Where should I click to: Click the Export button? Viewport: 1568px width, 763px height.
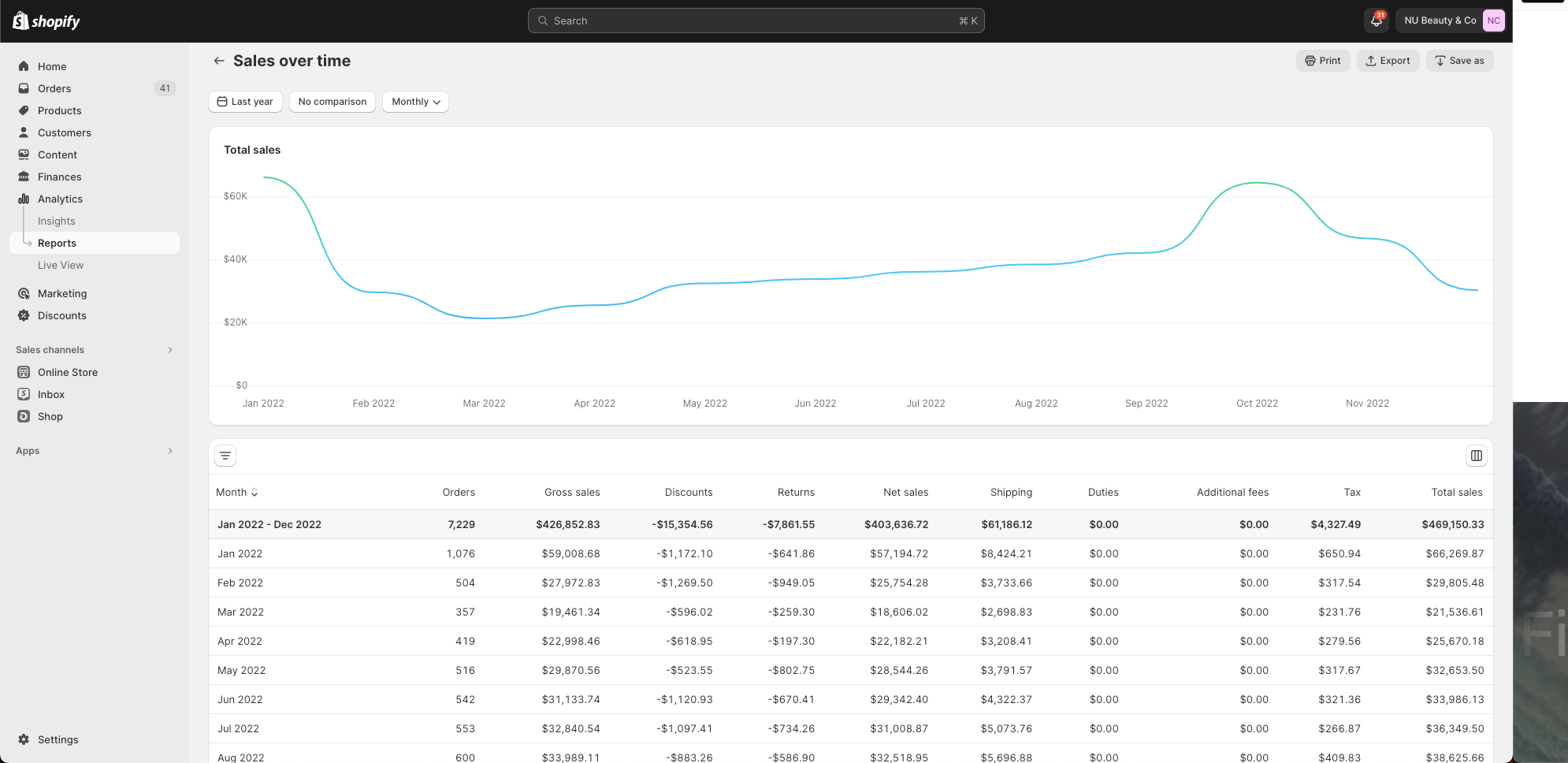pos(1388,61)
